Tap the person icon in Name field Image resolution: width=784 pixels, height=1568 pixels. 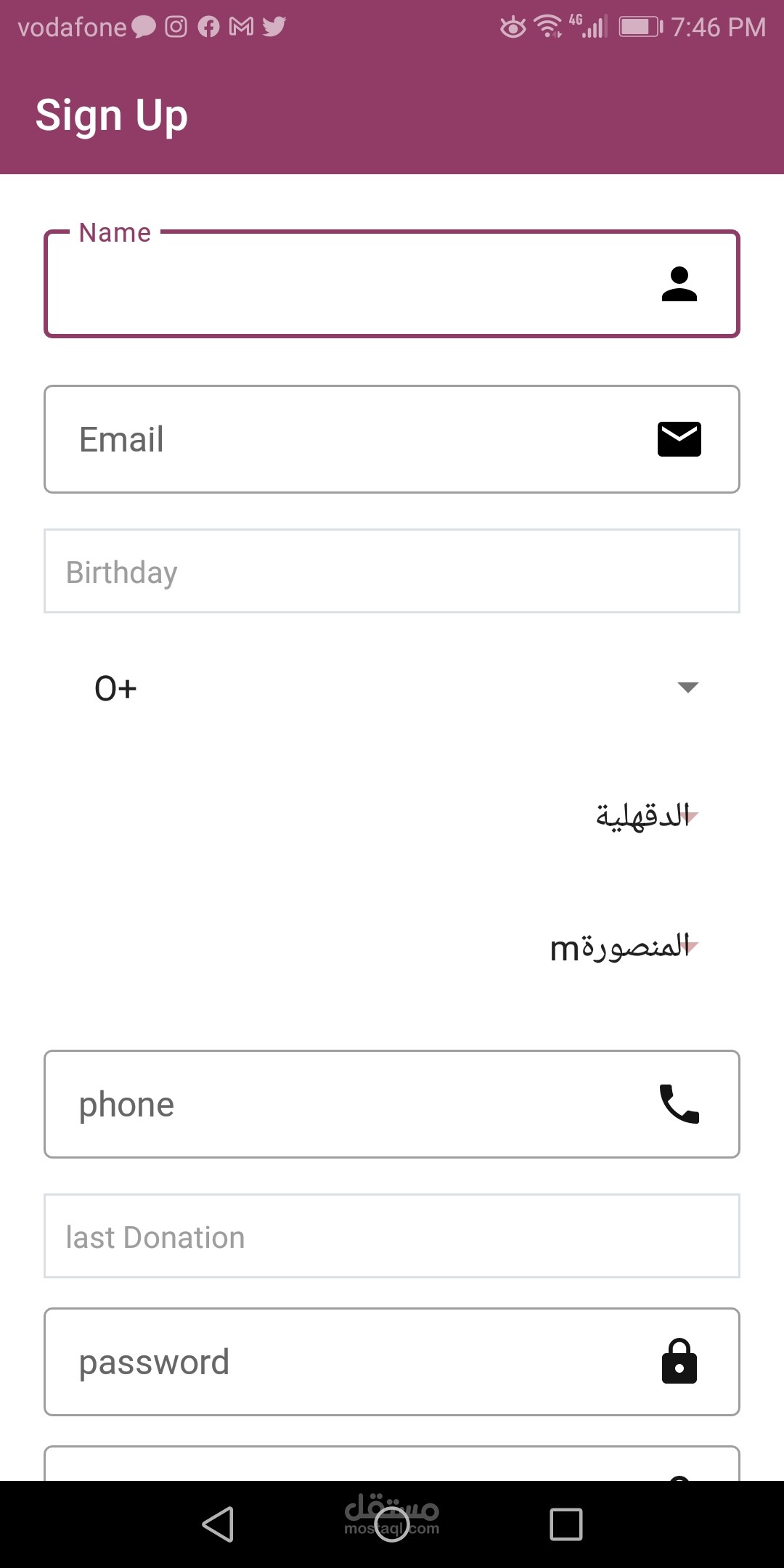[679, 284]
